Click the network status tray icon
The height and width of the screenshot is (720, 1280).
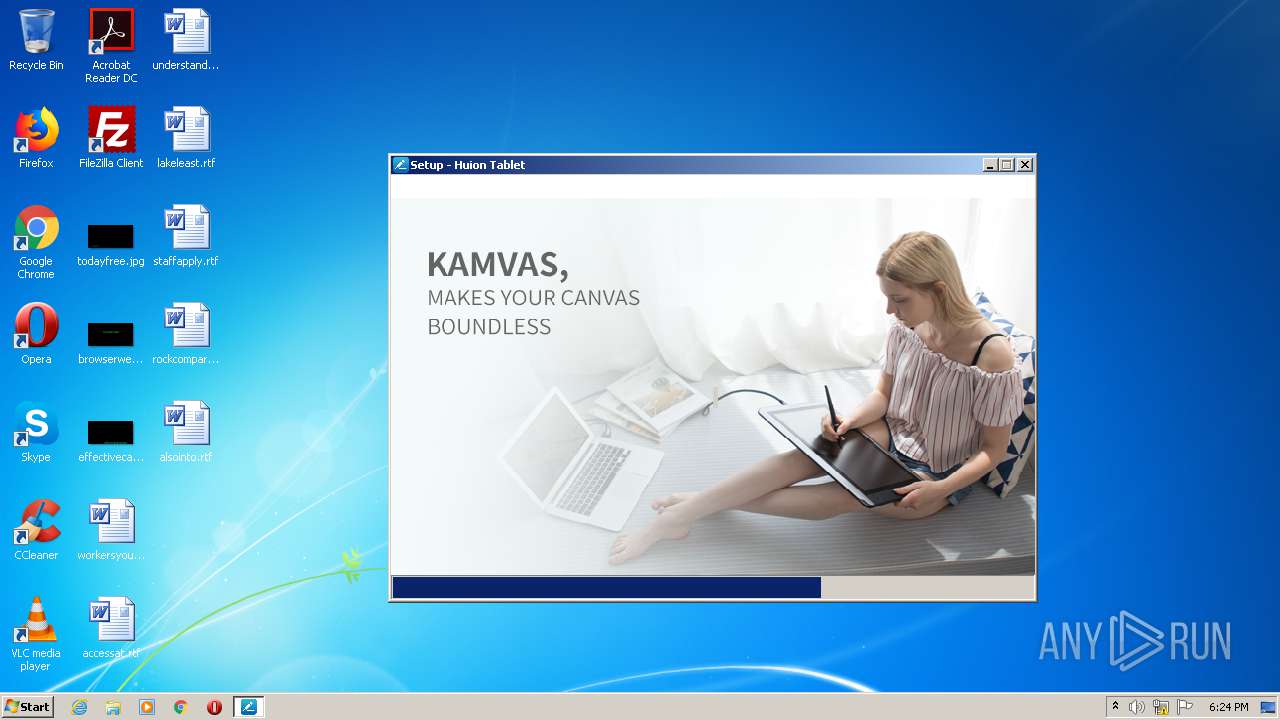pos(1161,707)
